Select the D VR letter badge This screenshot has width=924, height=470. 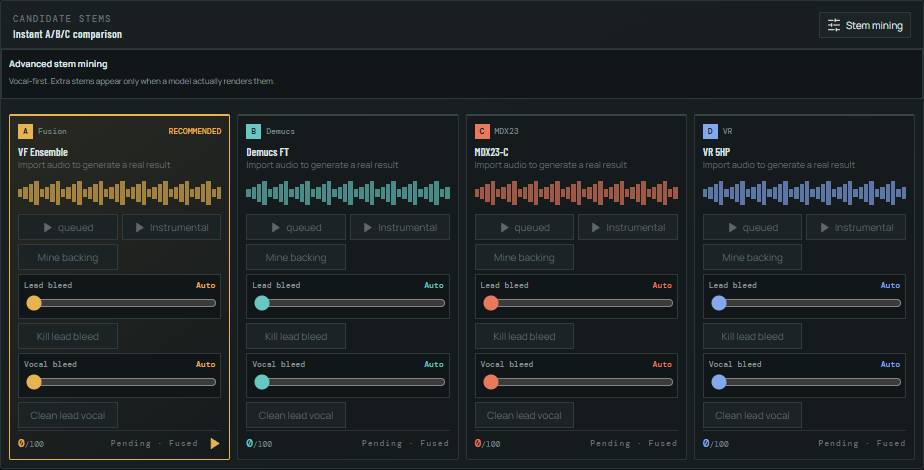[710, 131]
